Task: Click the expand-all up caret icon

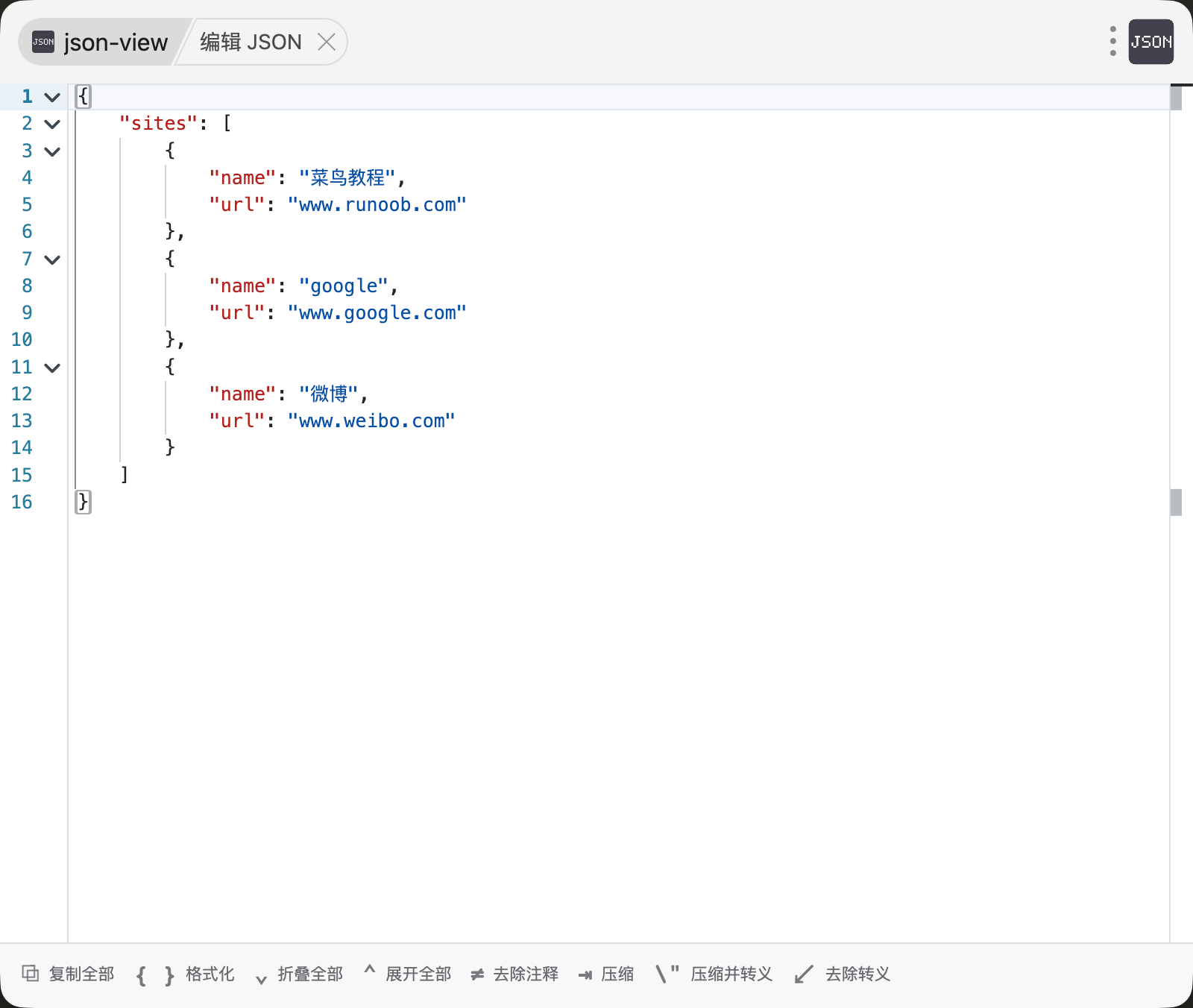Action: pos(369,969)
